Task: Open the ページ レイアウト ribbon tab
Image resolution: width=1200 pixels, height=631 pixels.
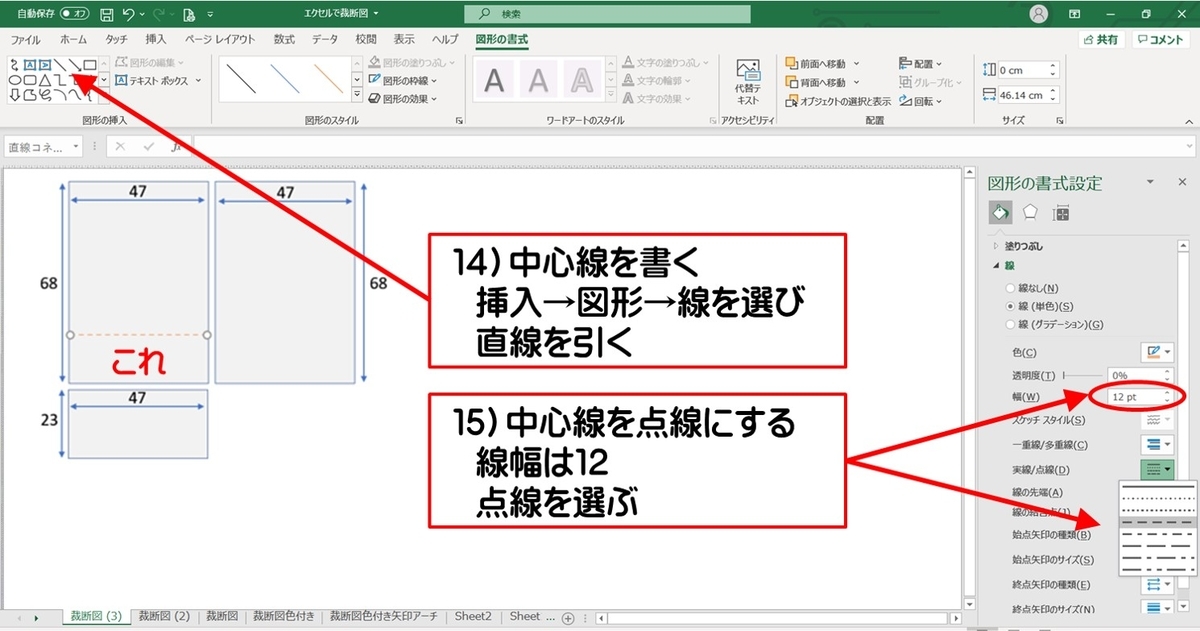Action: (221, 40)
